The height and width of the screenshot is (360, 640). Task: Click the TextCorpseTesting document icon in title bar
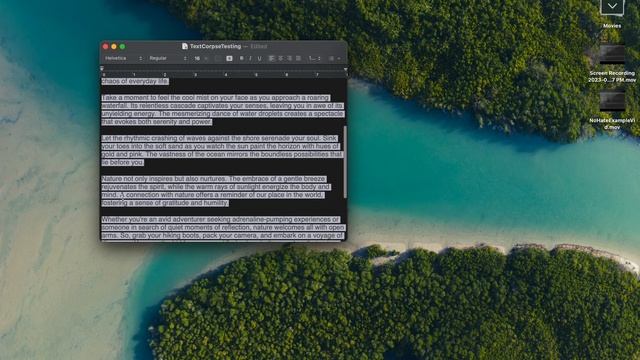click(184, 47)
